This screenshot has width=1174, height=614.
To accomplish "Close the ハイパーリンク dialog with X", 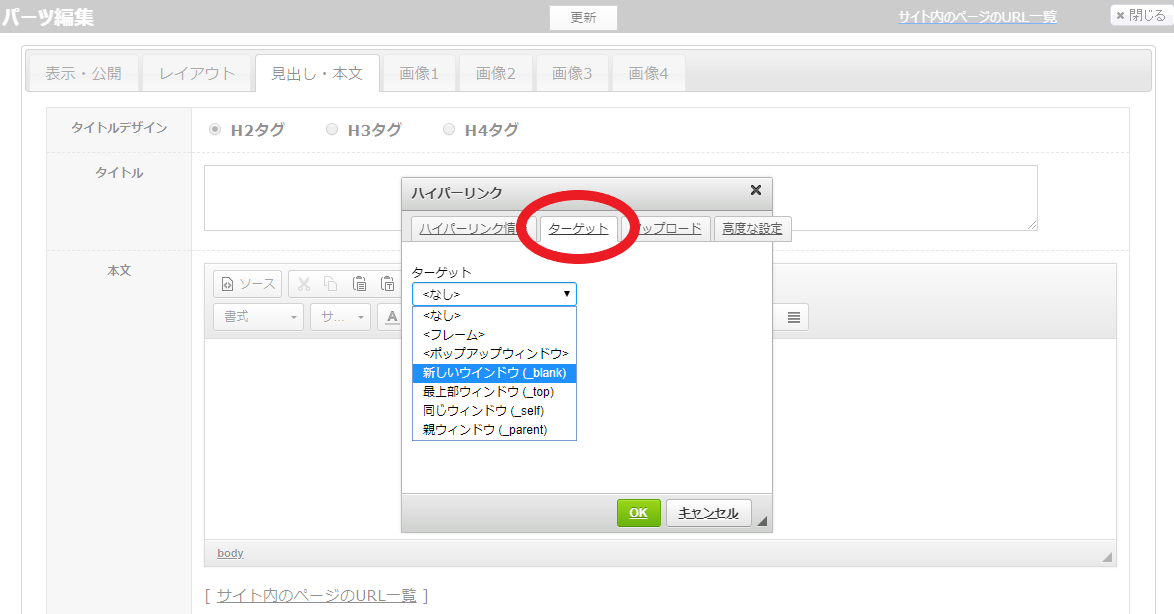I will pos(755,190).
